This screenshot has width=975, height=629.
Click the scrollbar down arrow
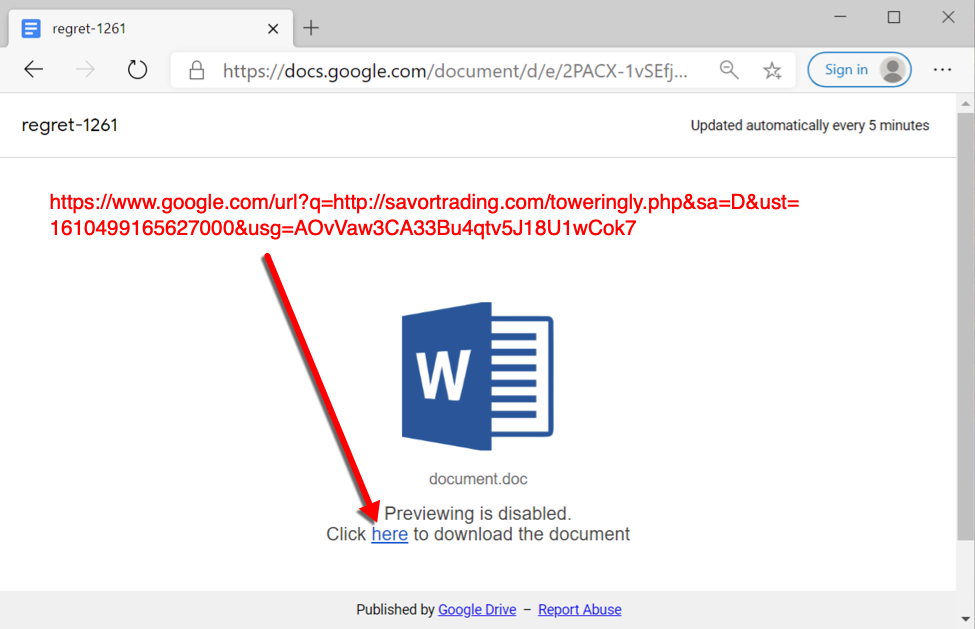point(965,619)
